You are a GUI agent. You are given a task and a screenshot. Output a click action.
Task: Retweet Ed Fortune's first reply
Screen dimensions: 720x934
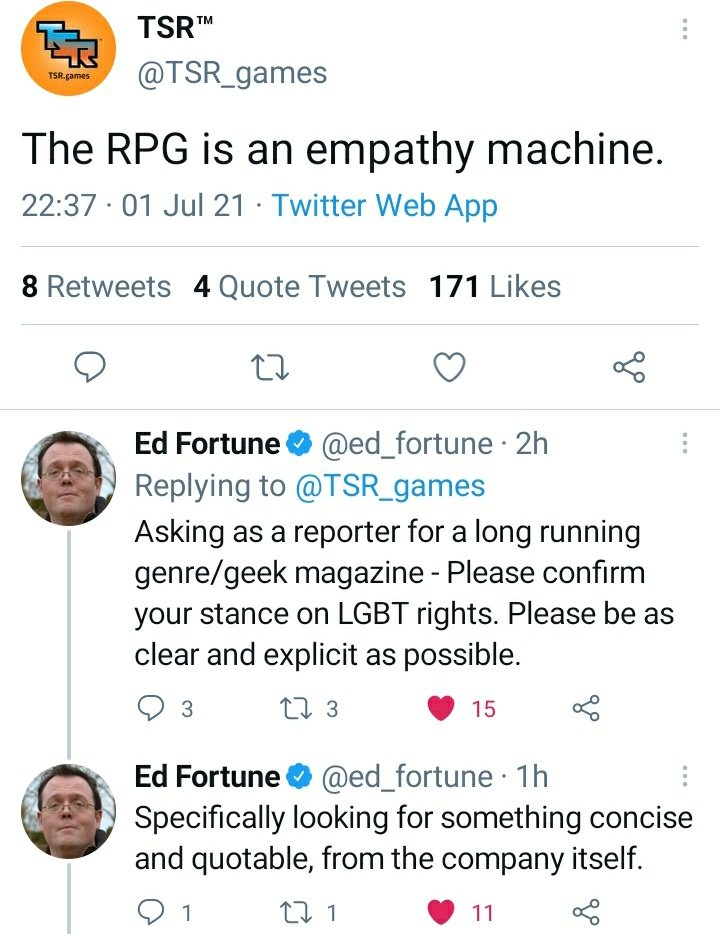295,707
